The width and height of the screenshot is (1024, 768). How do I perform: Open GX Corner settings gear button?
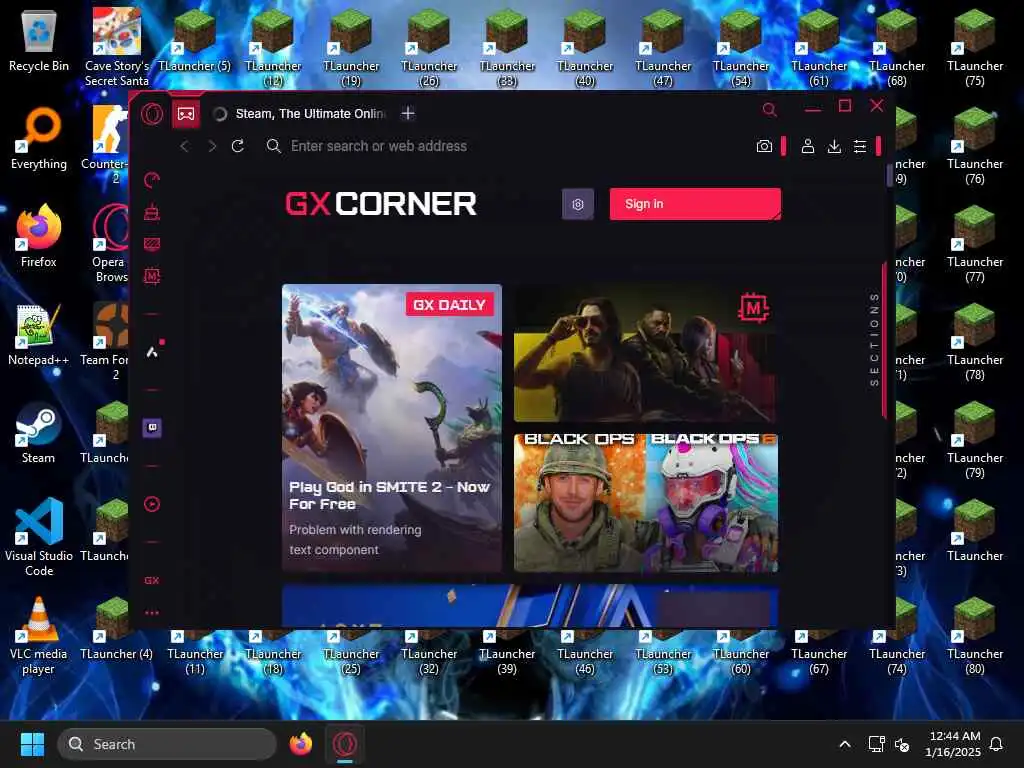pyautogui.click(x=578, y=204)
